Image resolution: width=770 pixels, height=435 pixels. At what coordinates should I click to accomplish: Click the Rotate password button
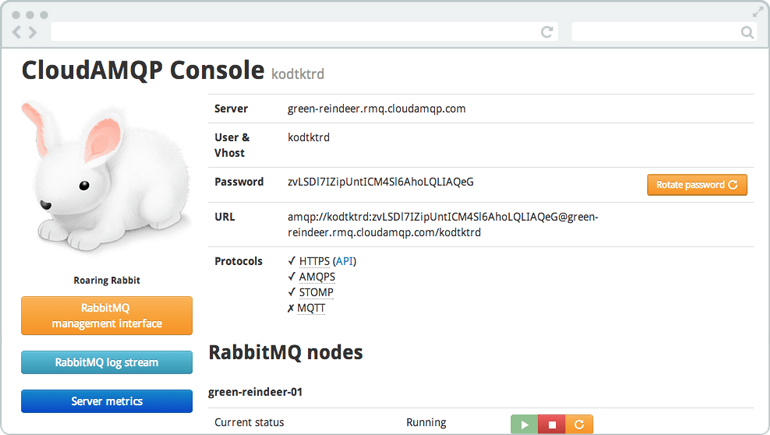tap(697, 185)
